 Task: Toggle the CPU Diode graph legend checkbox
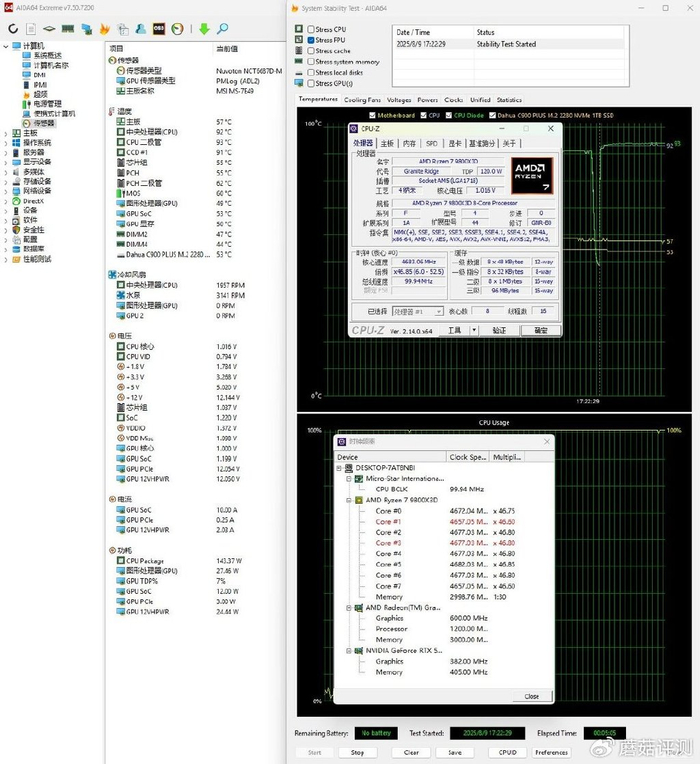pos(449,115)
